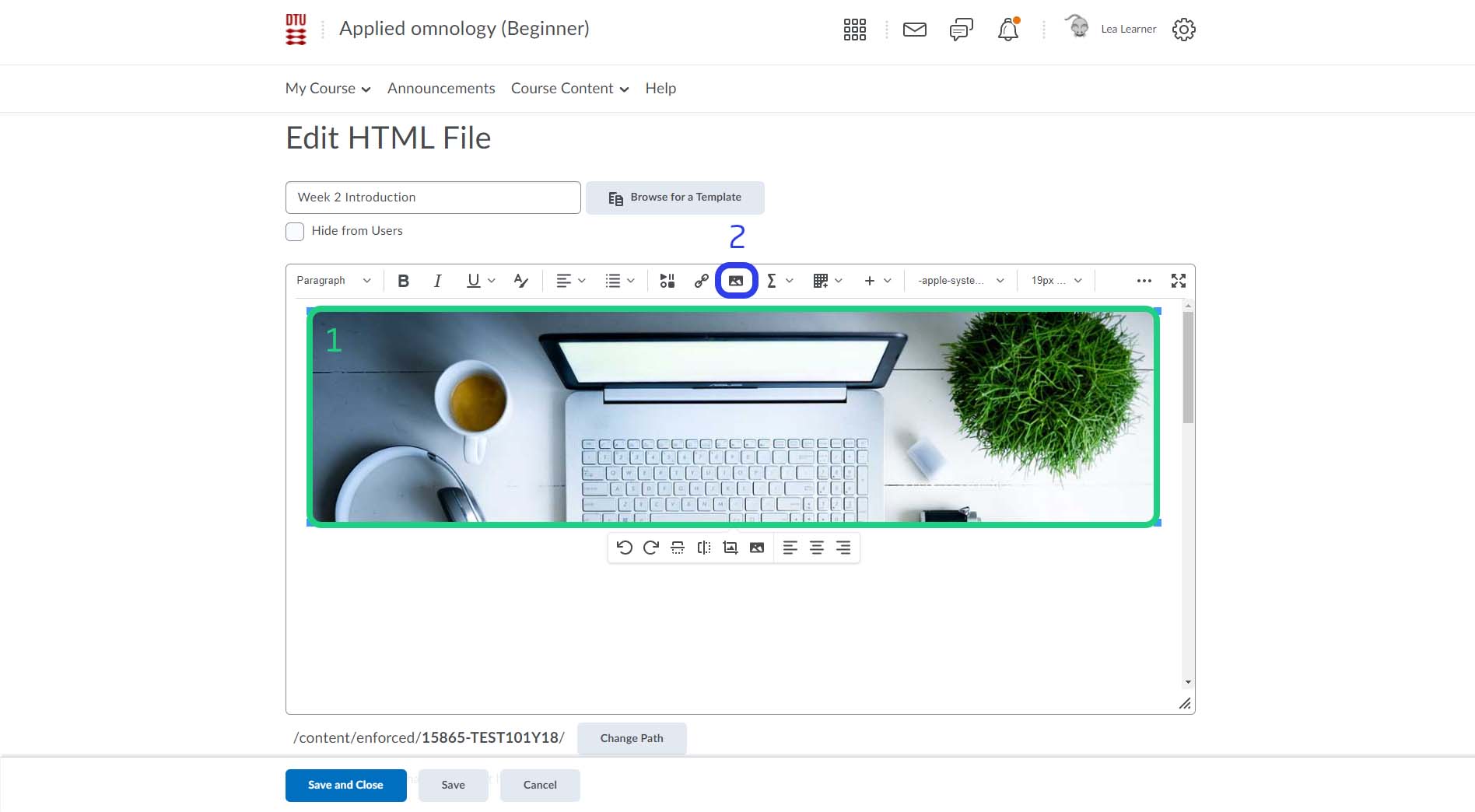Flip the image horizontally

(704, 548)
